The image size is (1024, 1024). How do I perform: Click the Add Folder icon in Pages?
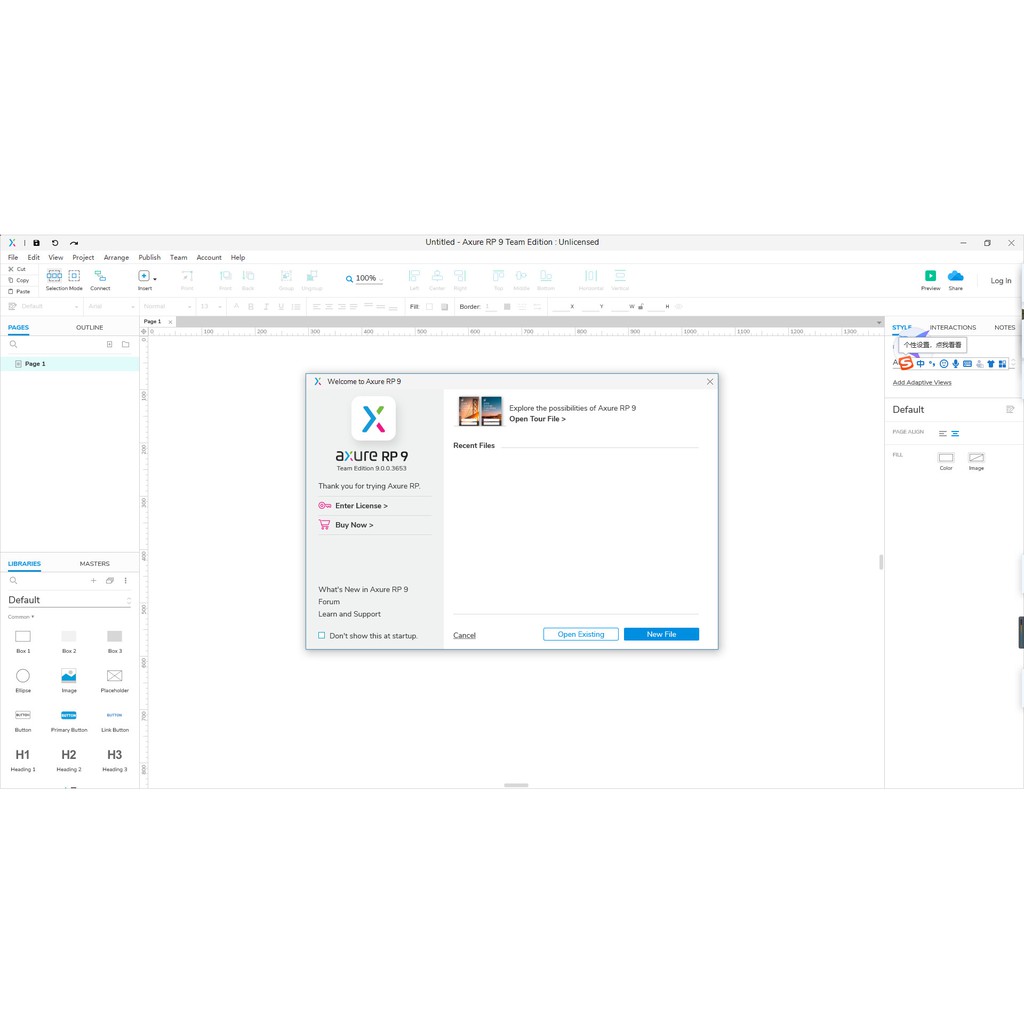pos(125,344)
